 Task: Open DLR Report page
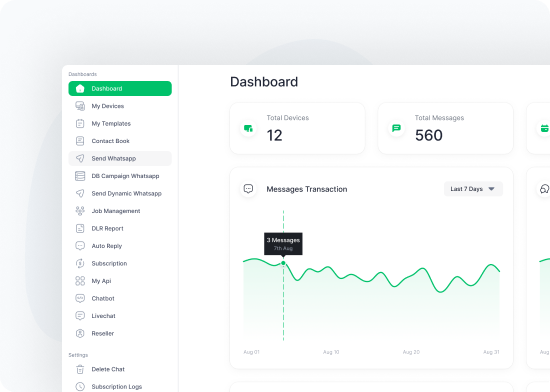pos(120,229)
